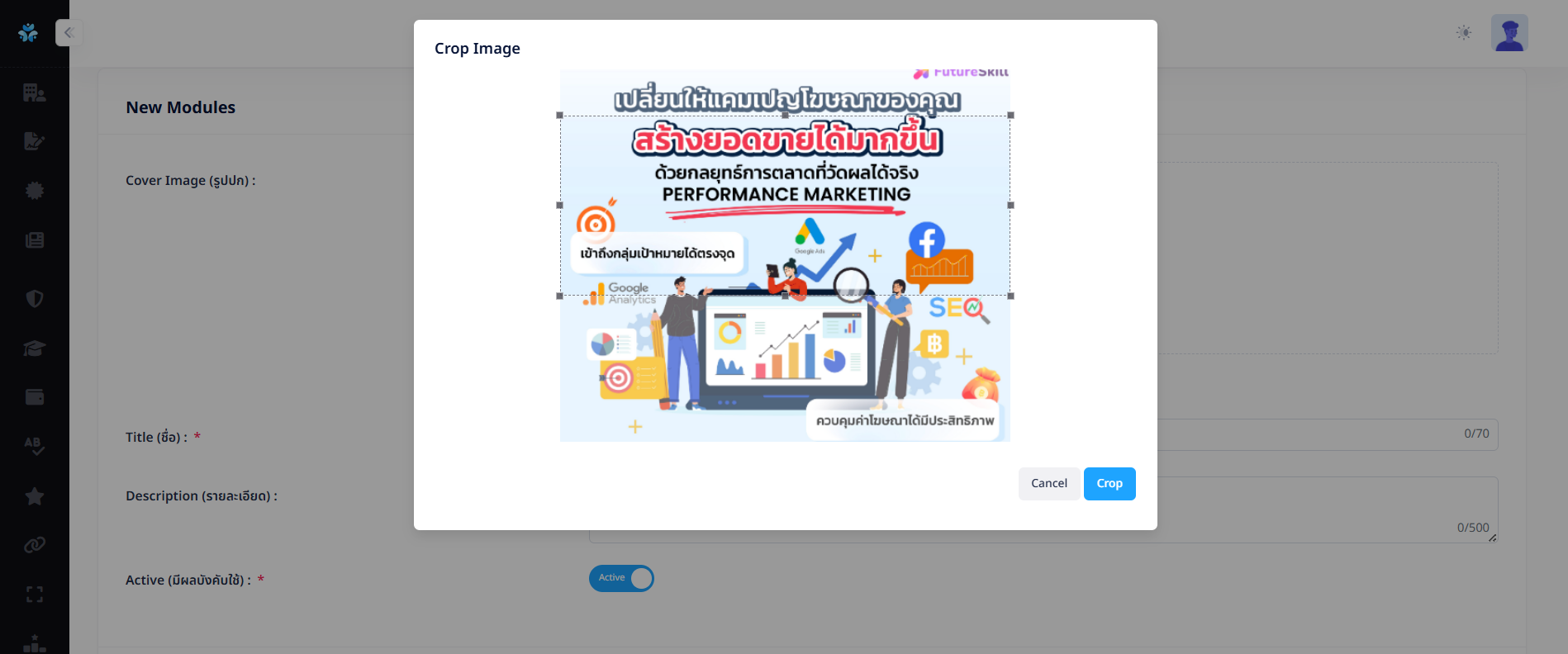Open the user profile avatar menu
Screen dimensions: 1568x654
(1509, 33)
